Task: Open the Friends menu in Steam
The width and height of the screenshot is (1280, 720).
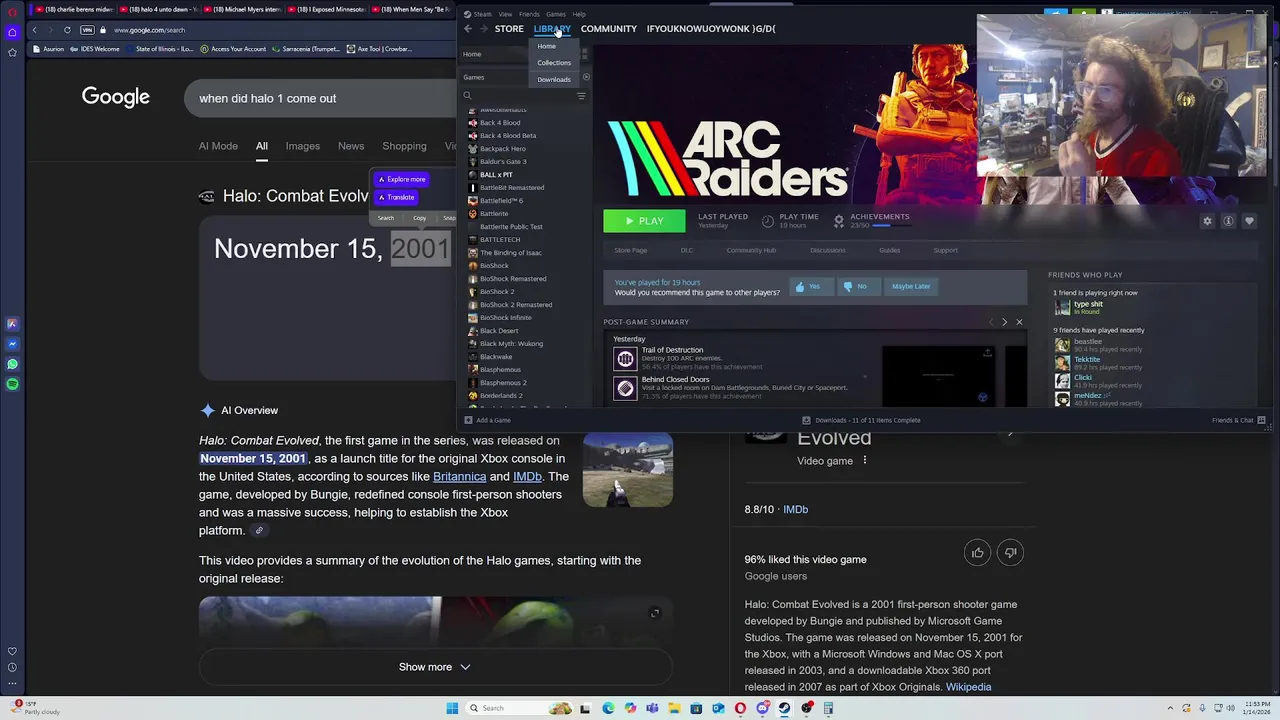Action: pyautogui.click(x=529, y=14)
